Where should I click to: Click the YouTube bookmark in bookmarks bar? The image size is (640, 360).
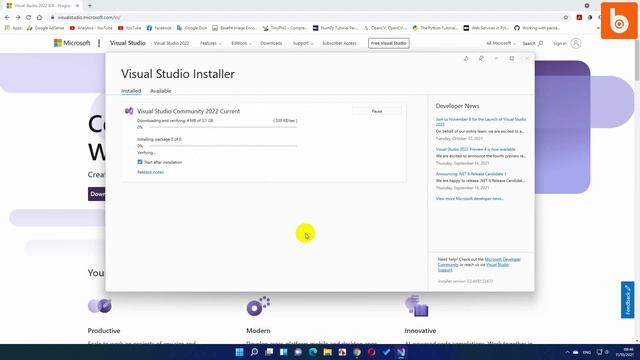point(129,28)
